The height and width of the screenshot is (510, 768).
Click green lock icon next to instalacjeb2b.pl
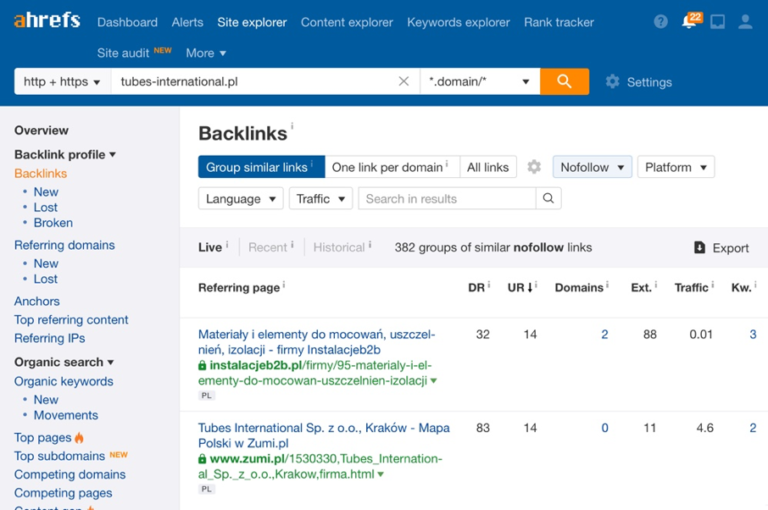click(202, 365)
